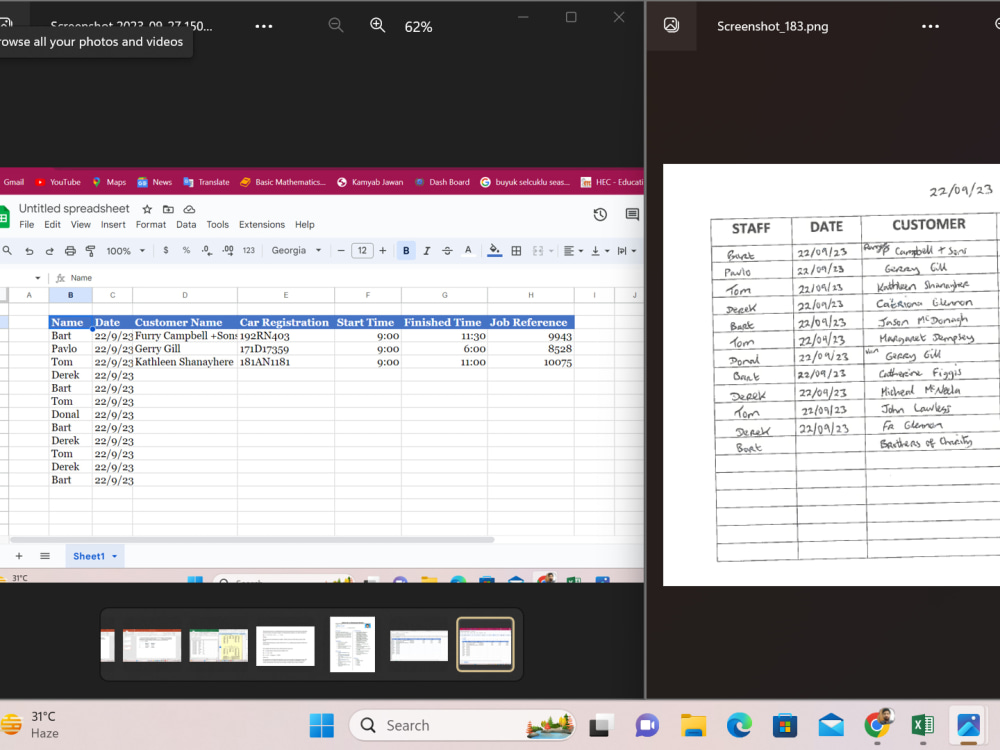
Task: Click the Windows Start button
Action: (x=321, y=725)
